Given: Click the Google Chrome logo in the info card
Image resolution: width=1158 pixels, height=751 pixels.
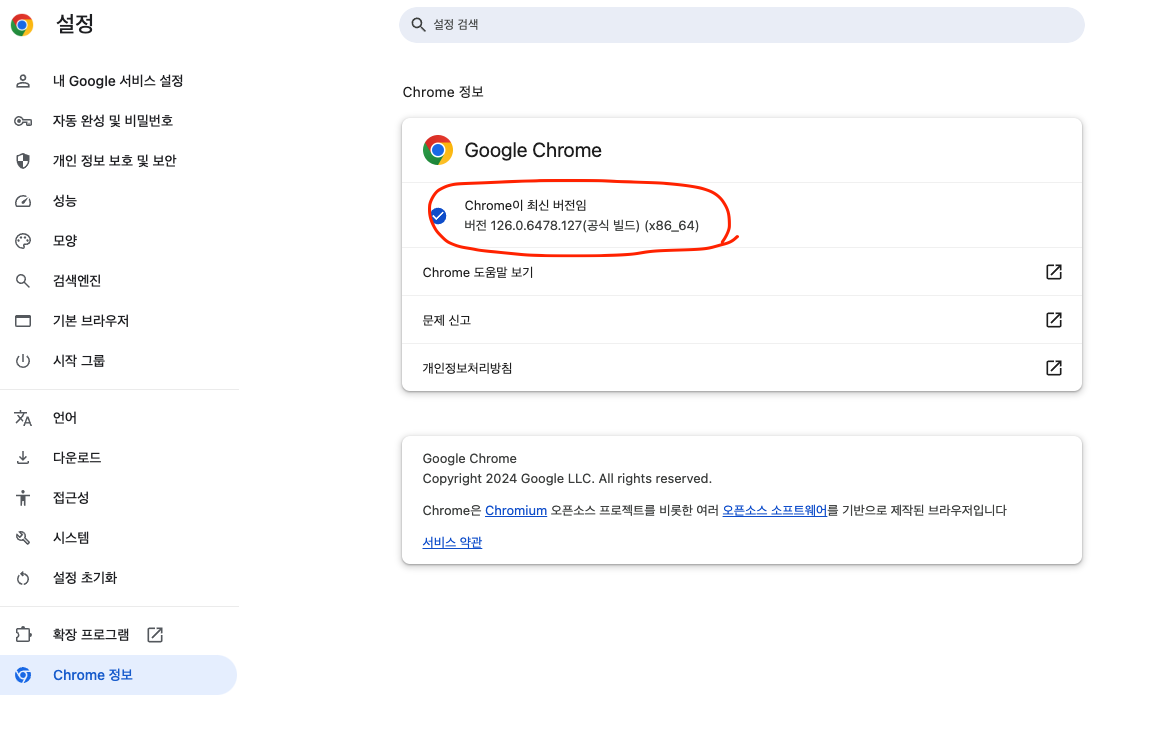Looking at the screenshot, I should pos(438,150).
